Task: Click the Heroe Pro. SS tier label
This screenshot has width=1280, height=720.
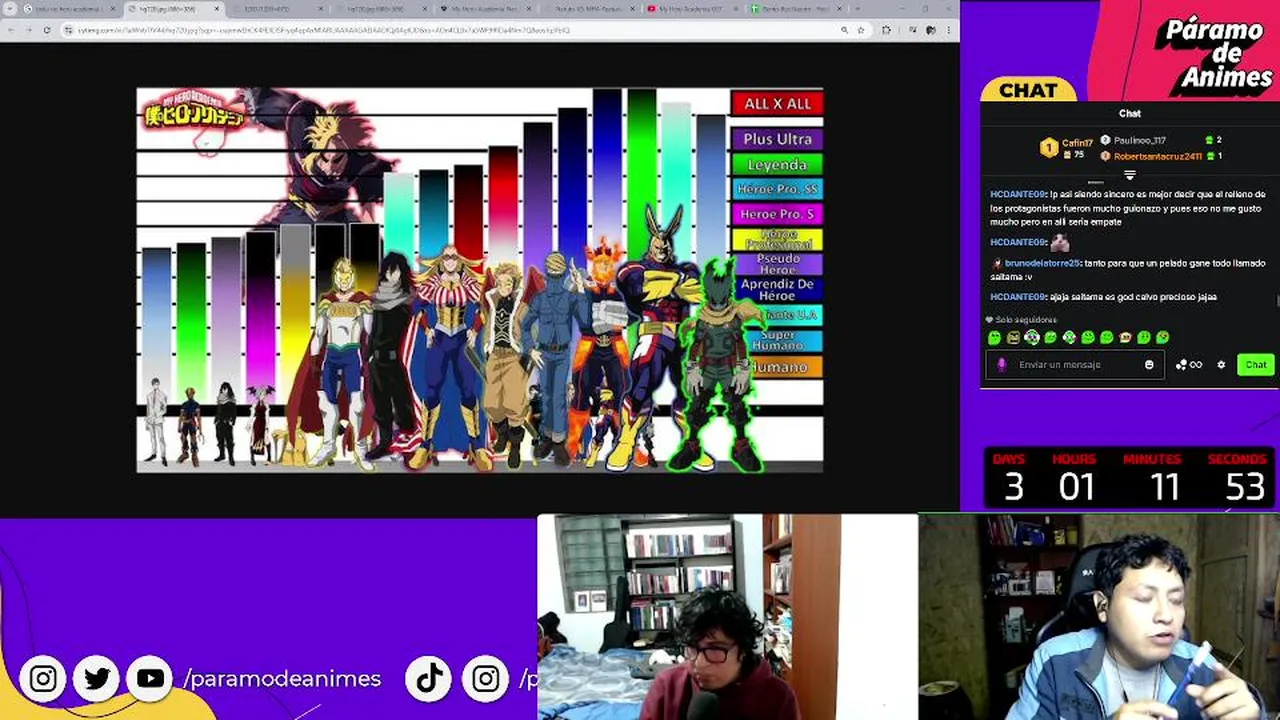Action: click(777, 189)
